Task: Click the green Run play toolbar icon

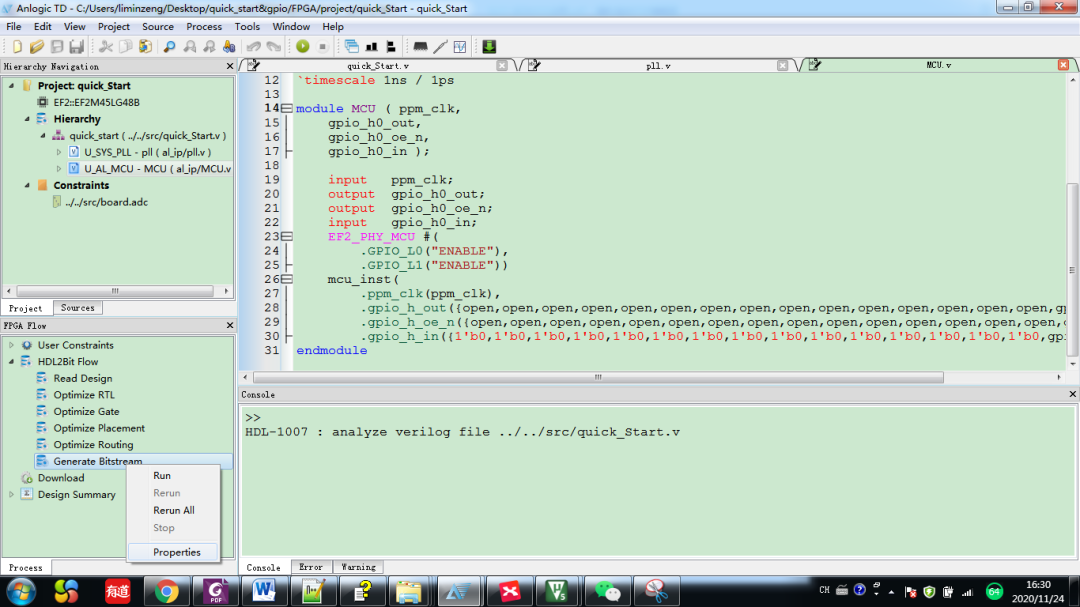Action: 302,47
